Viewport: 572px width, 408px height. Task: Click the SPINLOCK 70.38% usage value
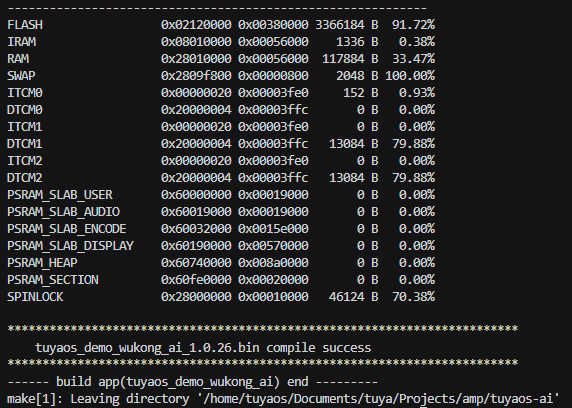[413, 297]
